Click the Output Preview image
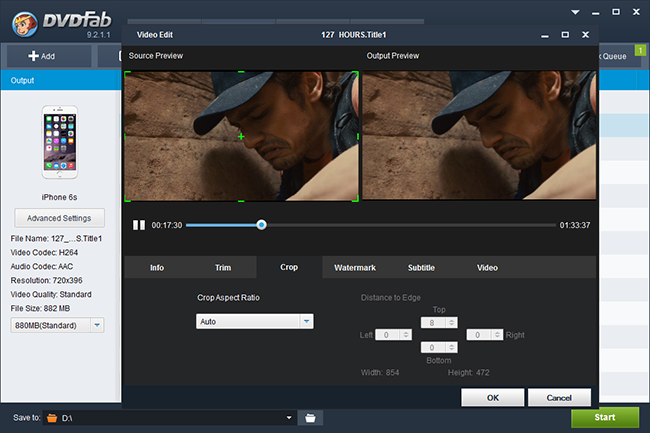 point(480,135)
